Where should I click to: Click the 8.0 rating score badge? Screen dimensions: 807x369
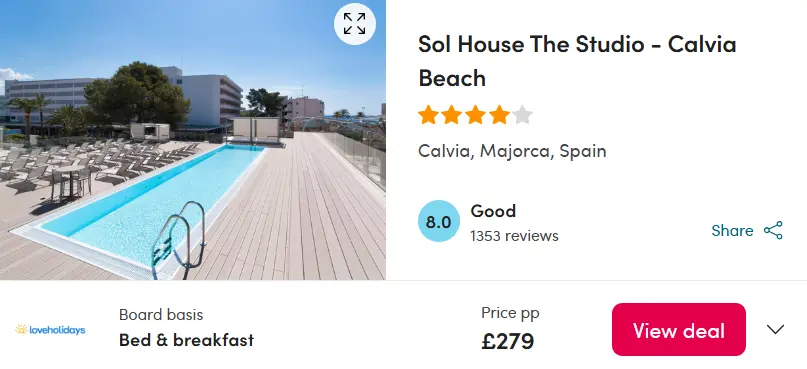(x=438, y=221)
